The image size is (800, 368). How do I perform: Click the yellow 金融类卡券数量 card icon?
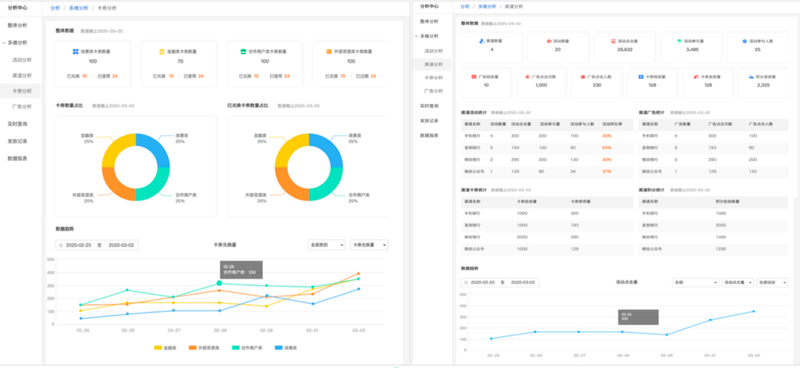(x=162, y=52)
